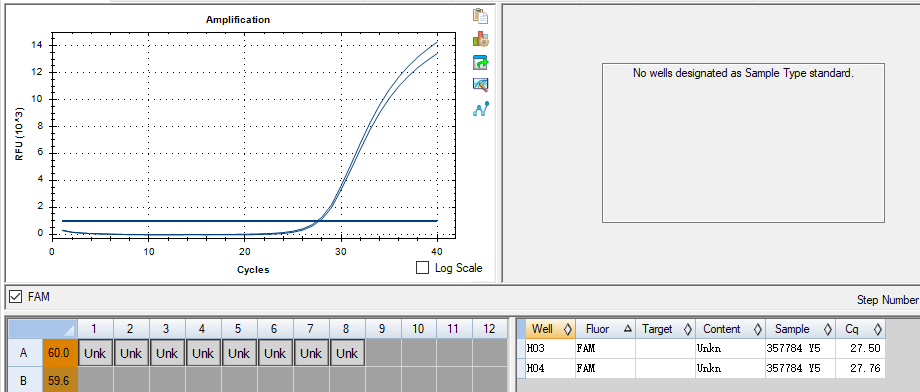Click the H04 well cell in table
The height and width of the screenshot is (392, 920).
pyautogui.click(x=550, y=368)
